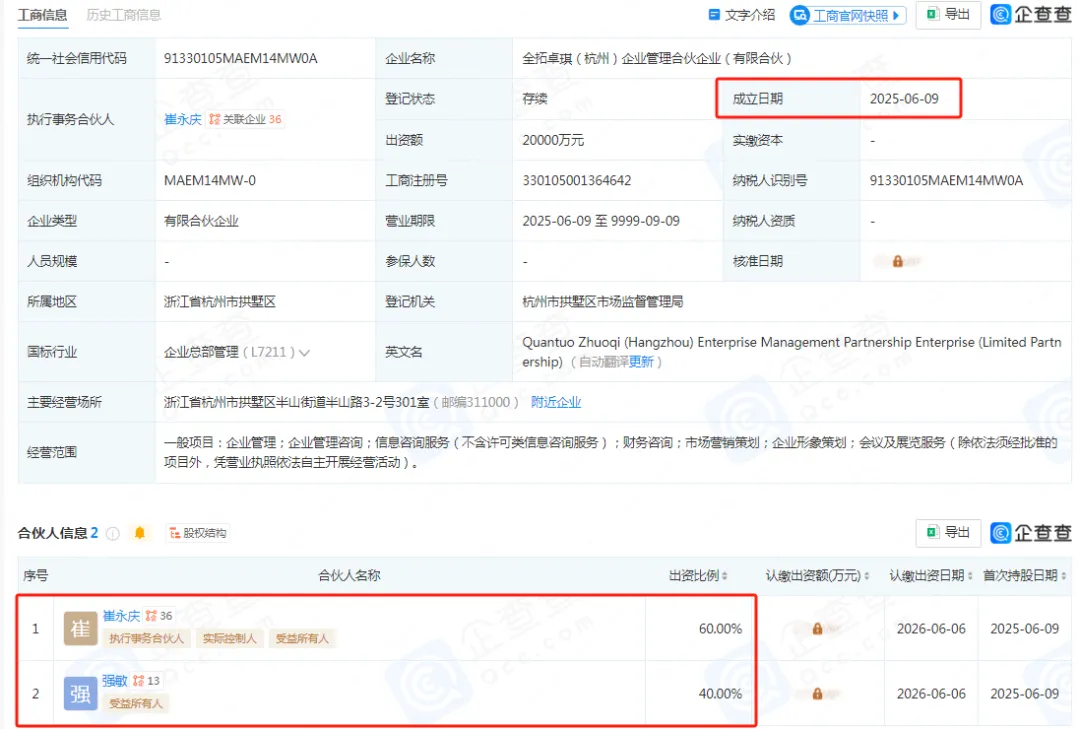Click lock icon in 核准日期 row
Viewport: 1080px width, 729px height.
click(897, 261)
